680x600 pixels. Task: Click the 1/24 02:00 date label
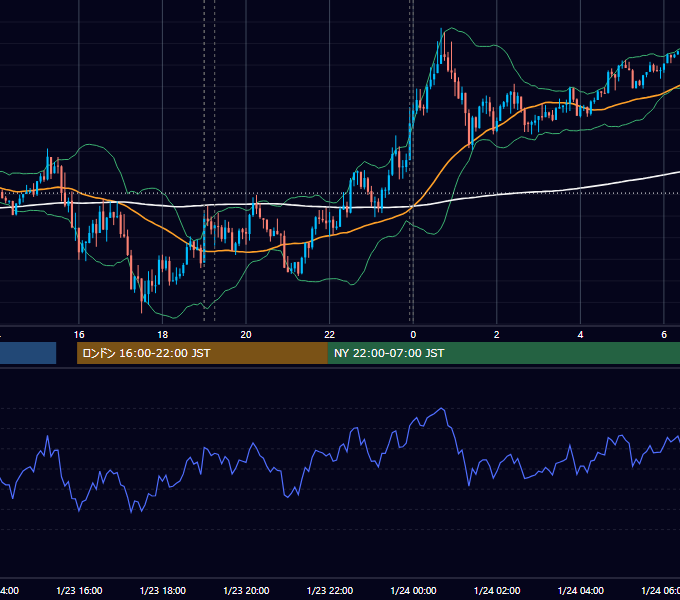pos(497,590)
